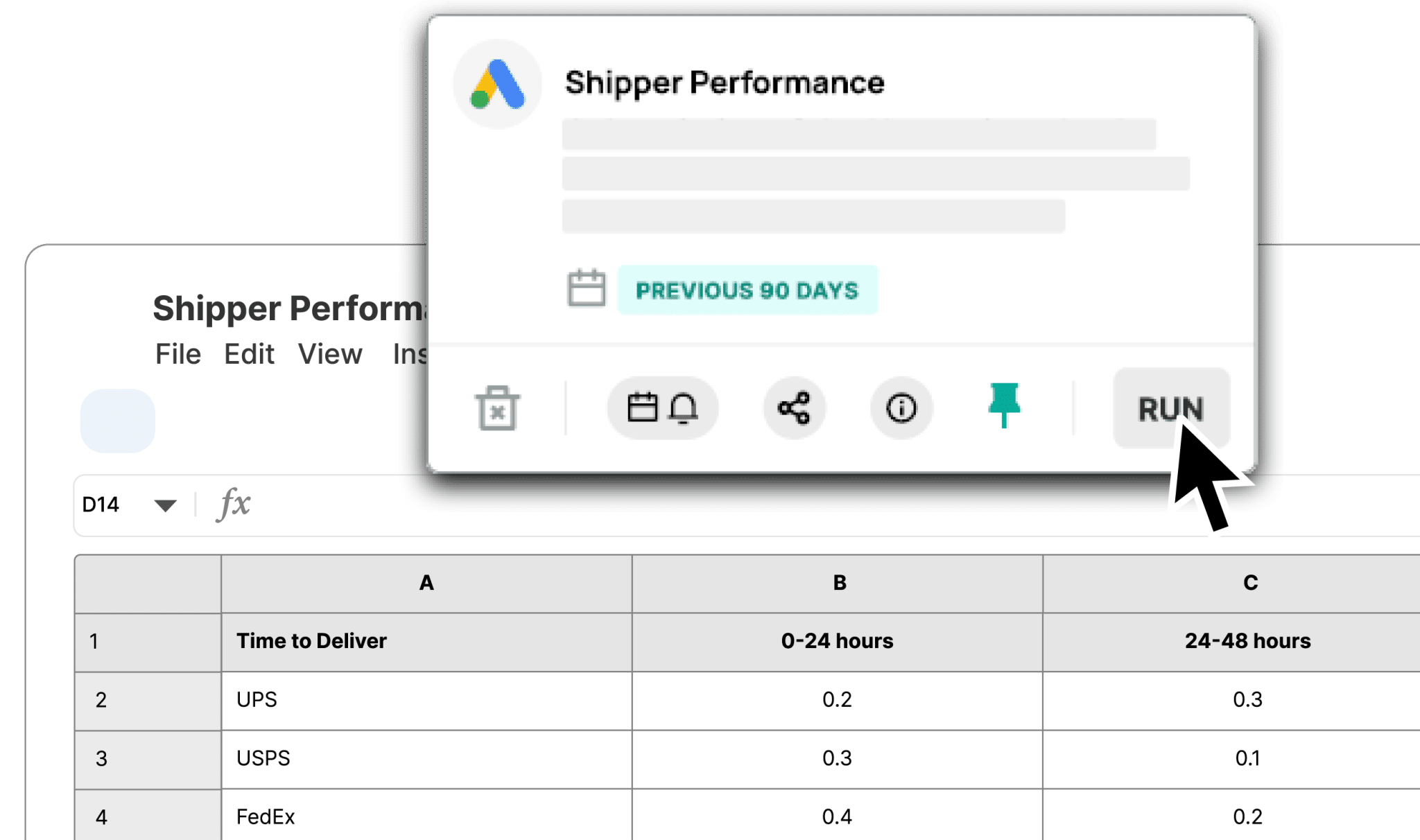Screen dimensions: 1420x840
Task: Click the share icon
Action: click(794, 408)
